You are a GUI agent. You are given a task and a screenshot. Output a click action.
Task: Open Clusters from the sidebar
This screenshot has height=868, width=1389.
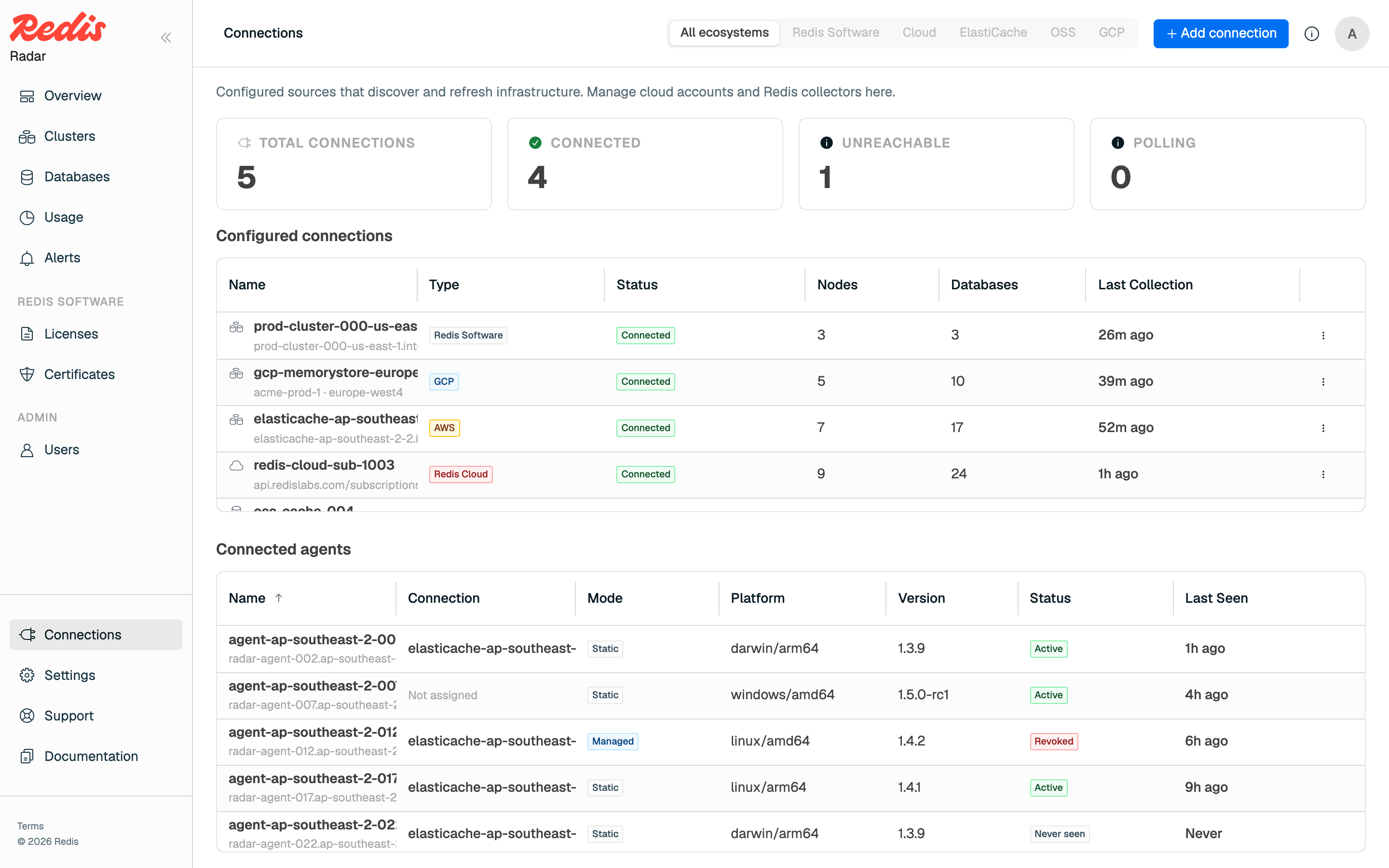[96, 136]
